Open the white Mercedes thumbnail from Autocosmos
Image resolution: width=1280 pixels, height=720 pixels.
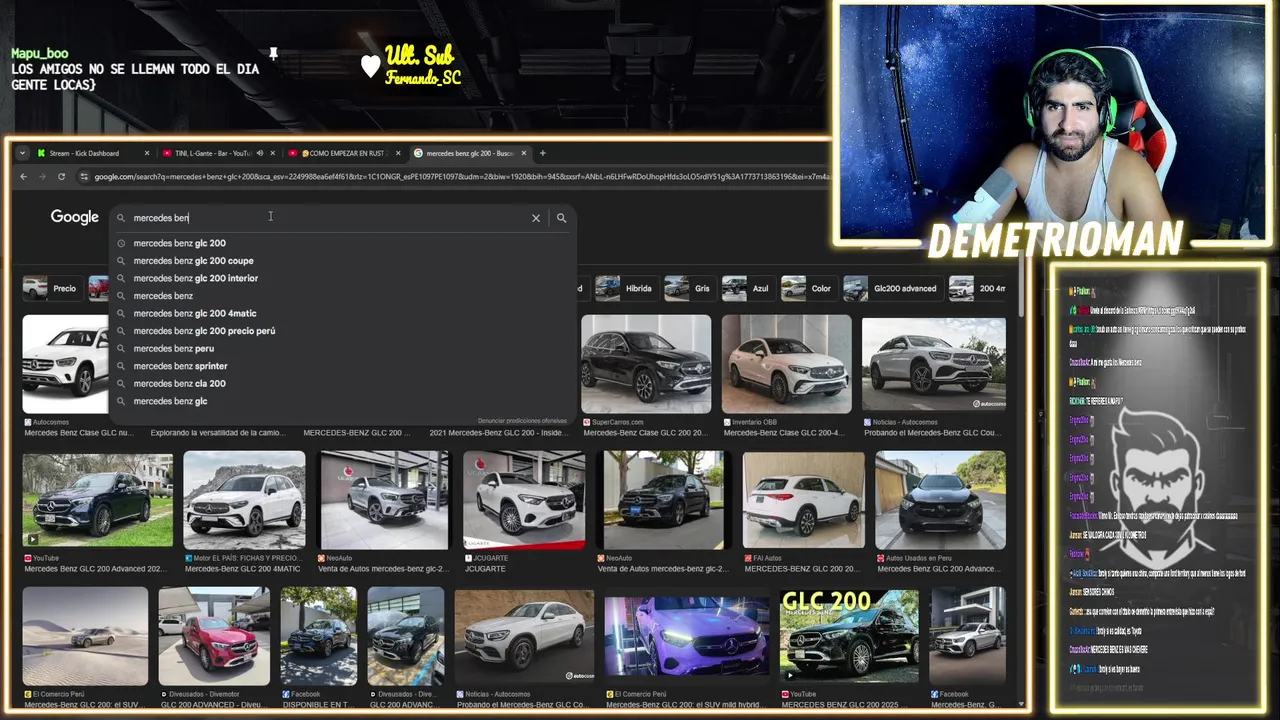65,364
